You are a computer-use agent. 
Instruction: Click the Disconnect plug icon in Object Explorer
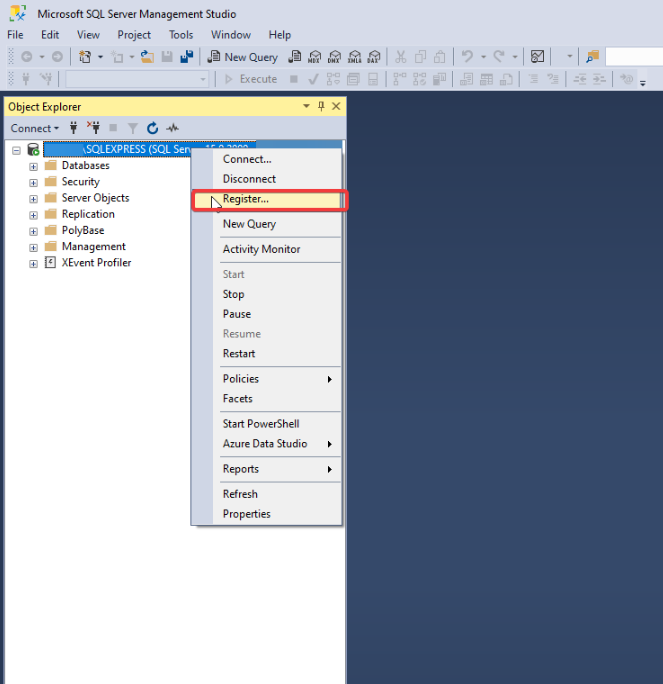(x=93, y=128)
